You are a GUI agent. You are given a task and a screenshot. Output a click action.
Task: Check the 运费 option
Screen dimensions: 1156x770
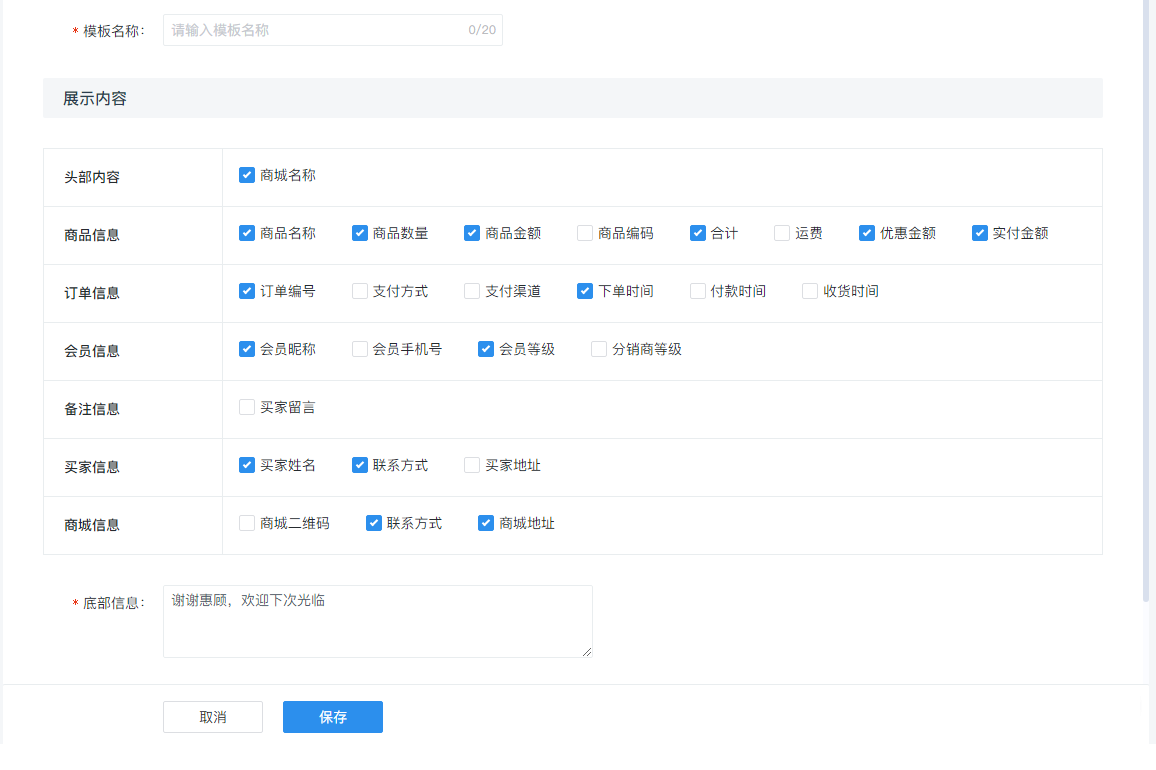(782, 233)
